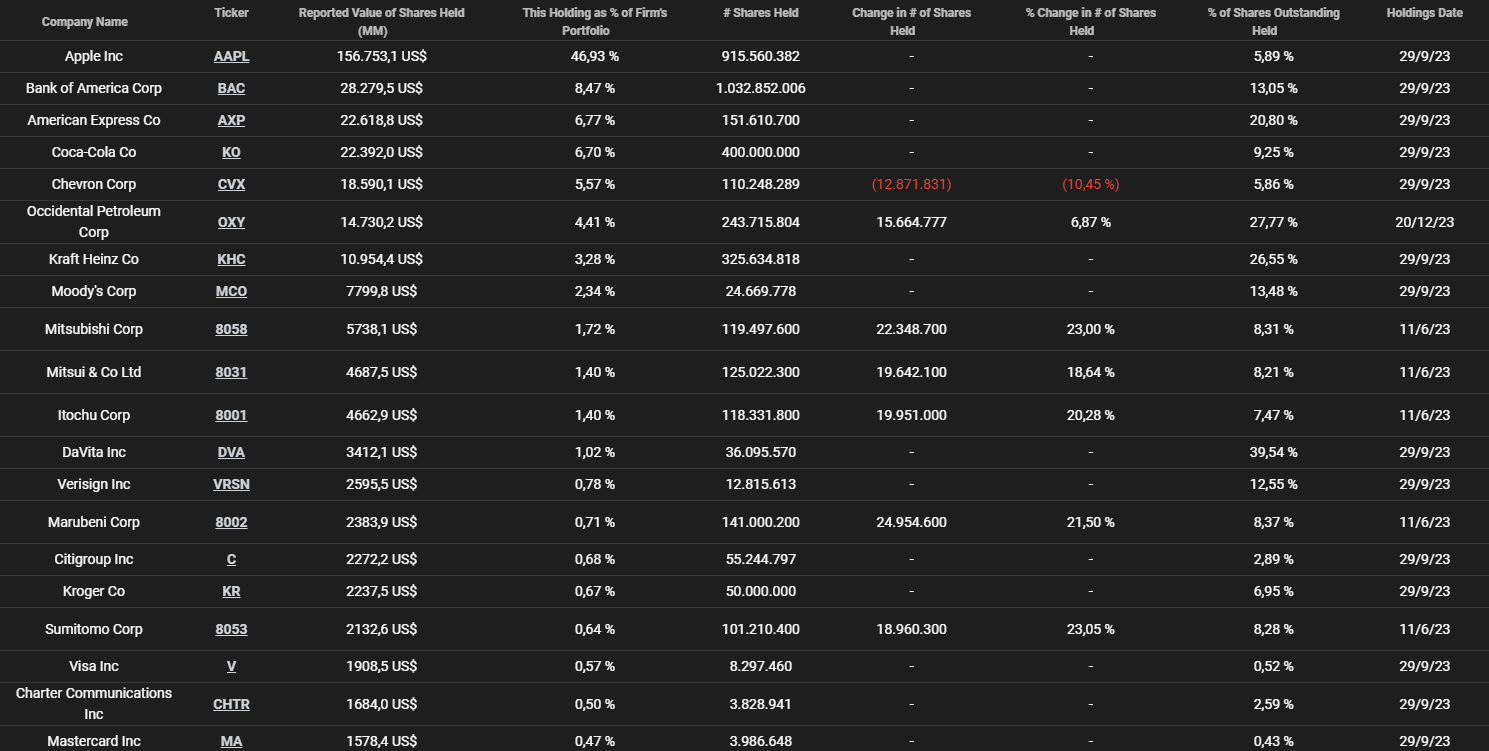Viewport: 1489px width, 751px height.
Task: Select the Charter Communications Inc name cell
Action: point(94,704)
